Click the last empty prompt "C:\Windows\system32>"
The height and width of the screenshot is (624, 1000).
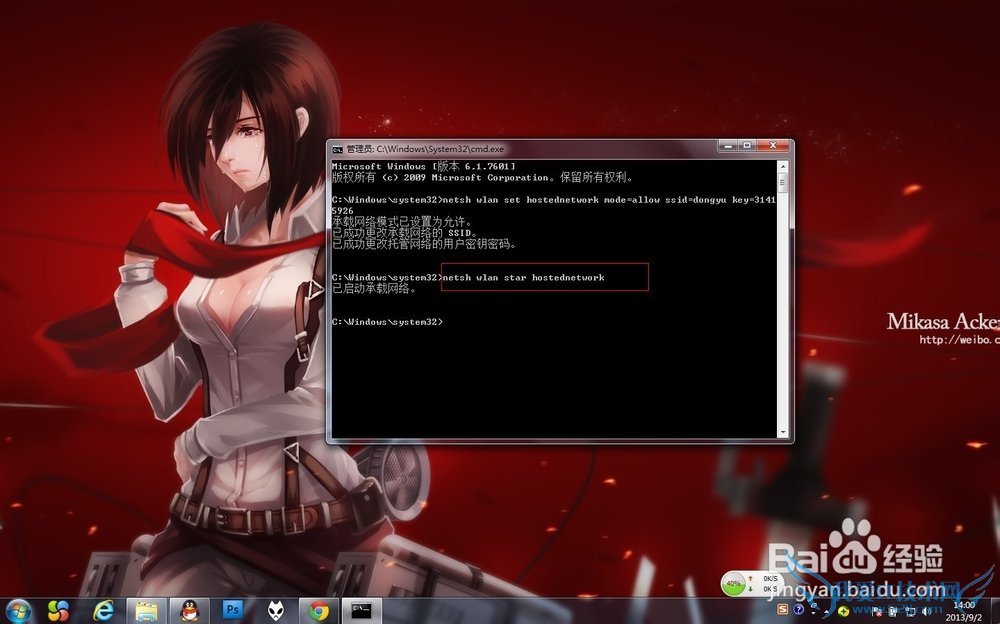387,322
